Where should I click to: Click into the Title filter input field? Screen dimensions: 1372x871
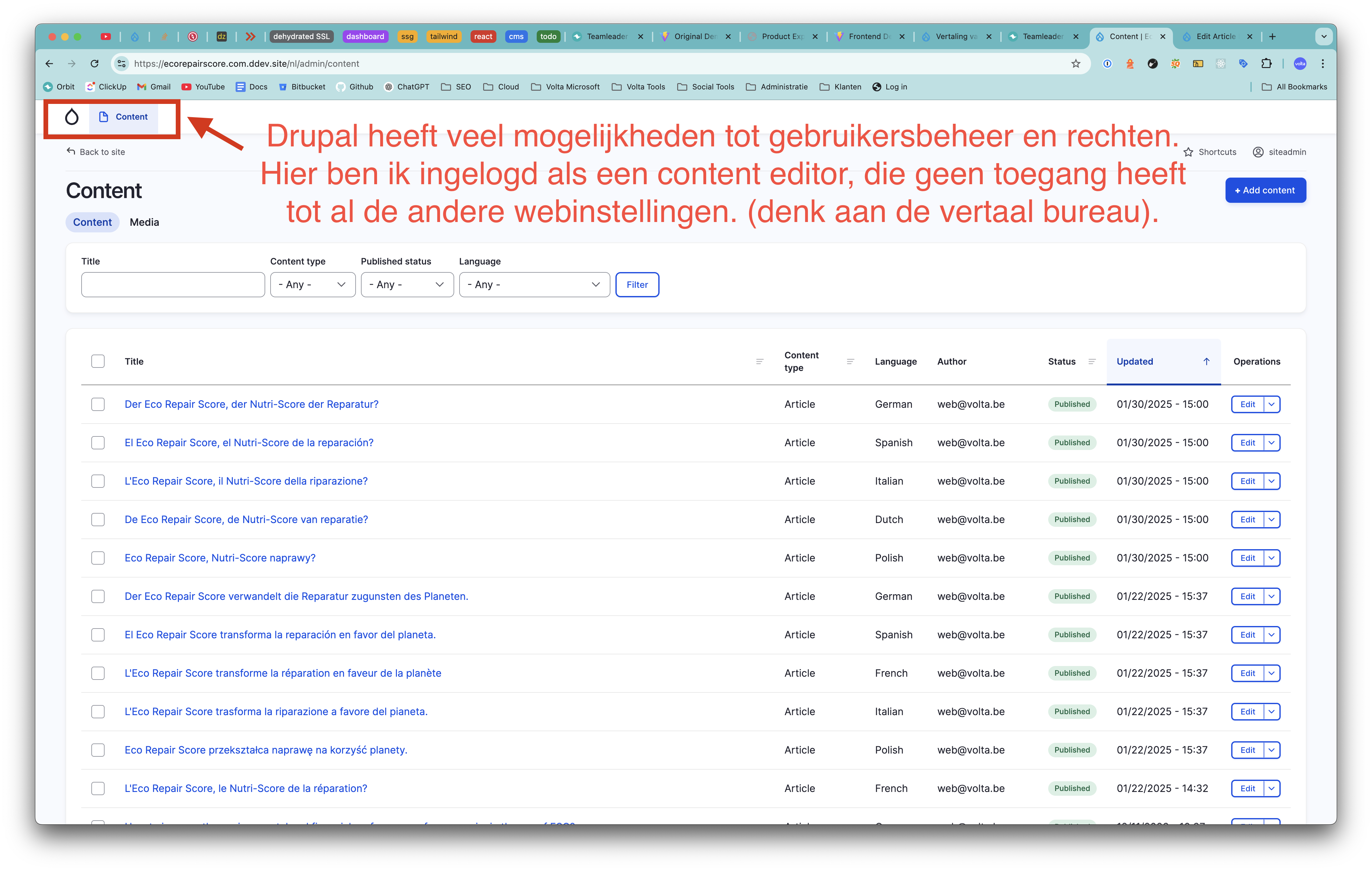coord(173,285)
